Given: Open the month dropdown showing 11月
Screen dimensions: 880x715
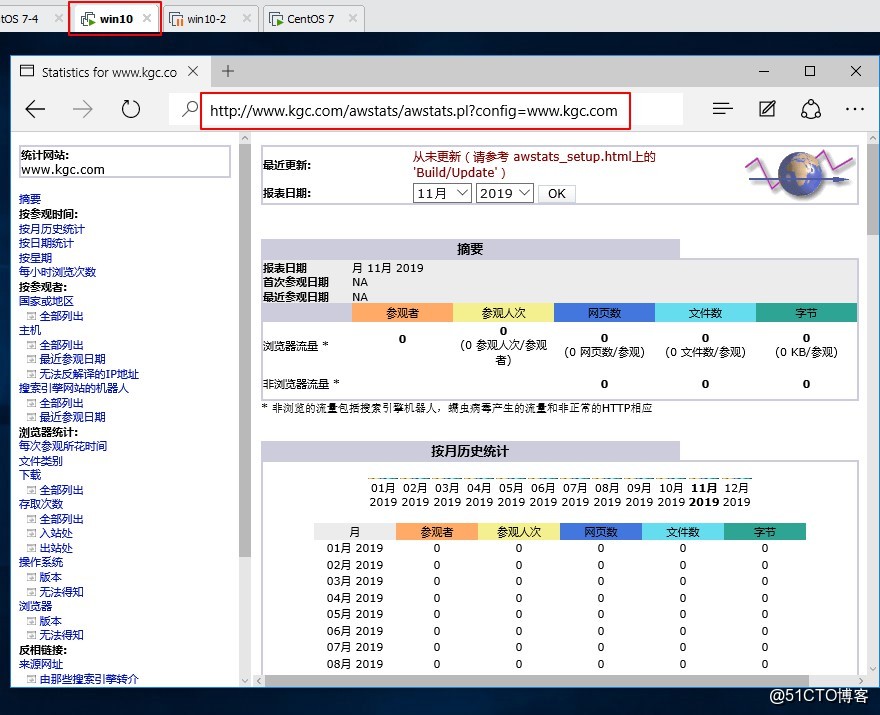Looking at the screenshot, I should [442, 193].
